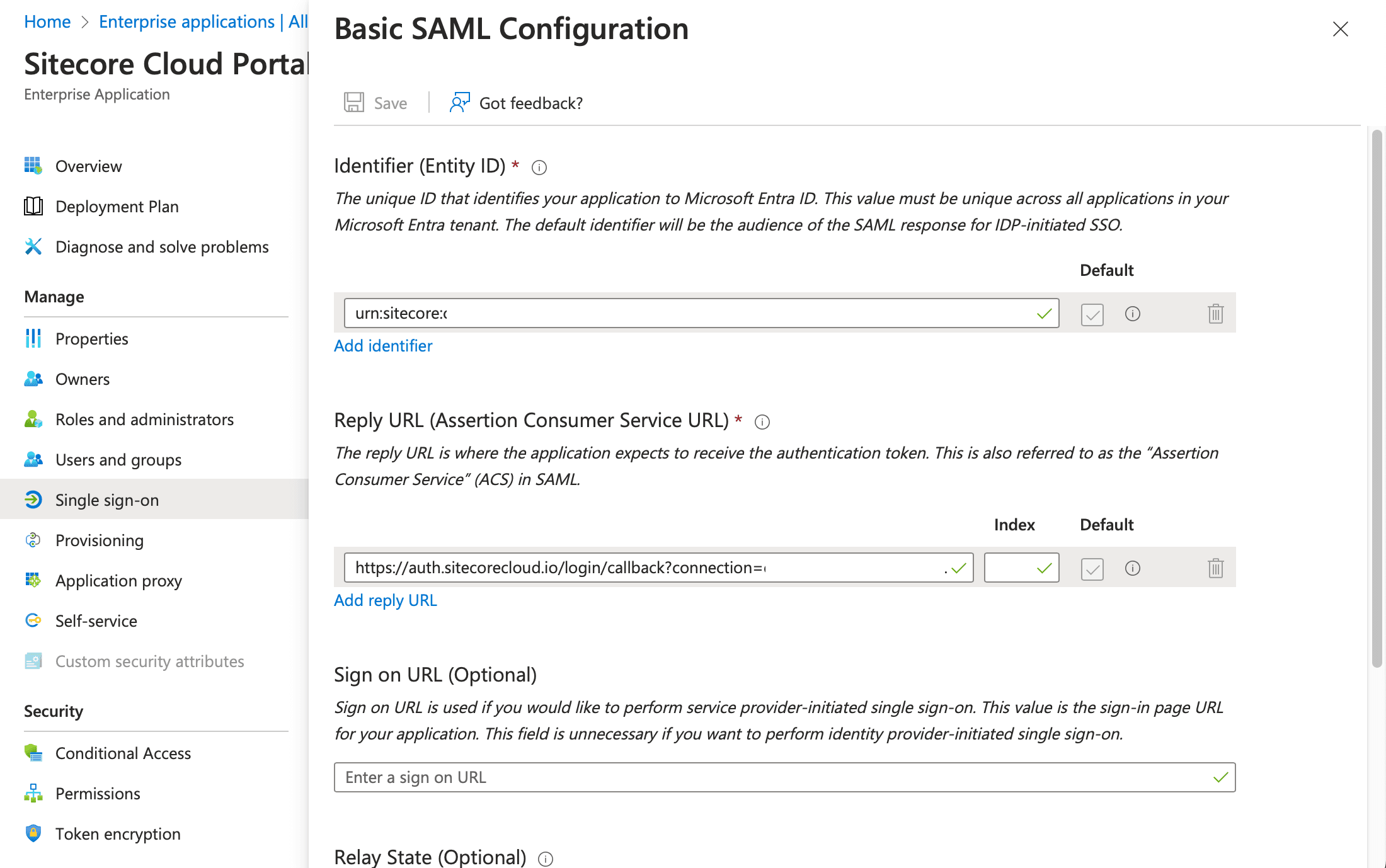Click the Got feedback icon
Screen dimensions: 1386x868
(x=460, y=103)
